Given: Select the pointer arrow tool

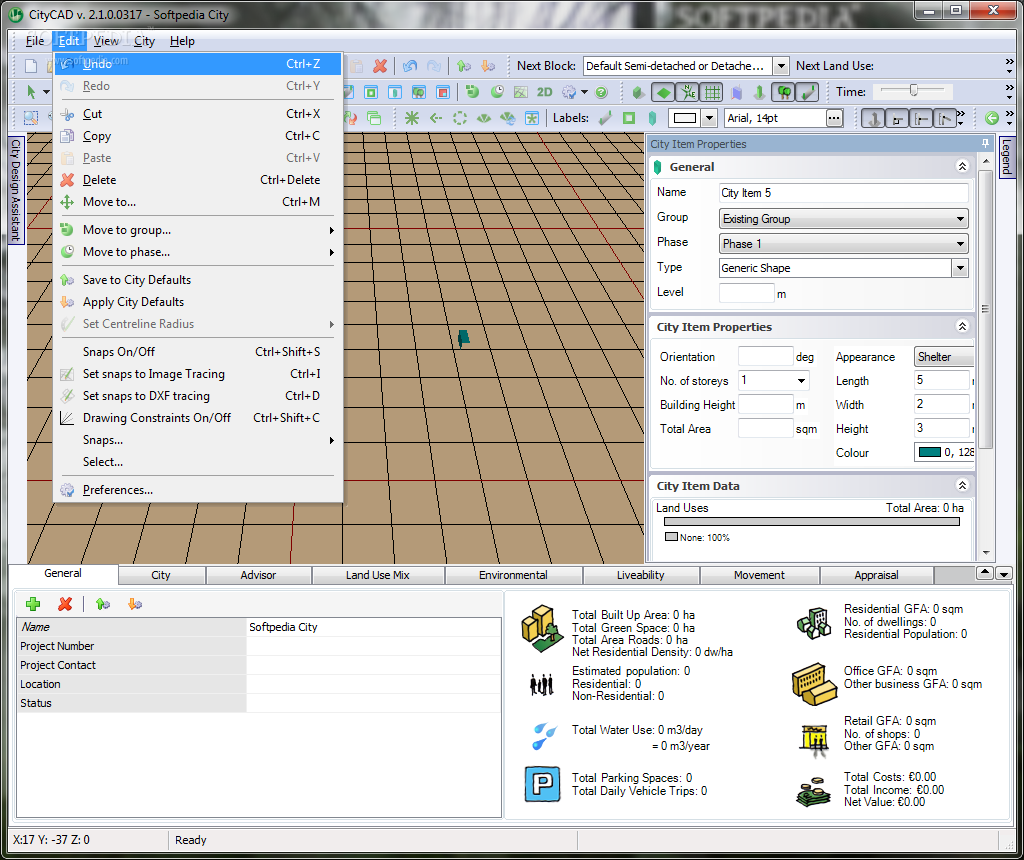Looking at the screenshot, I should point(31,92).
